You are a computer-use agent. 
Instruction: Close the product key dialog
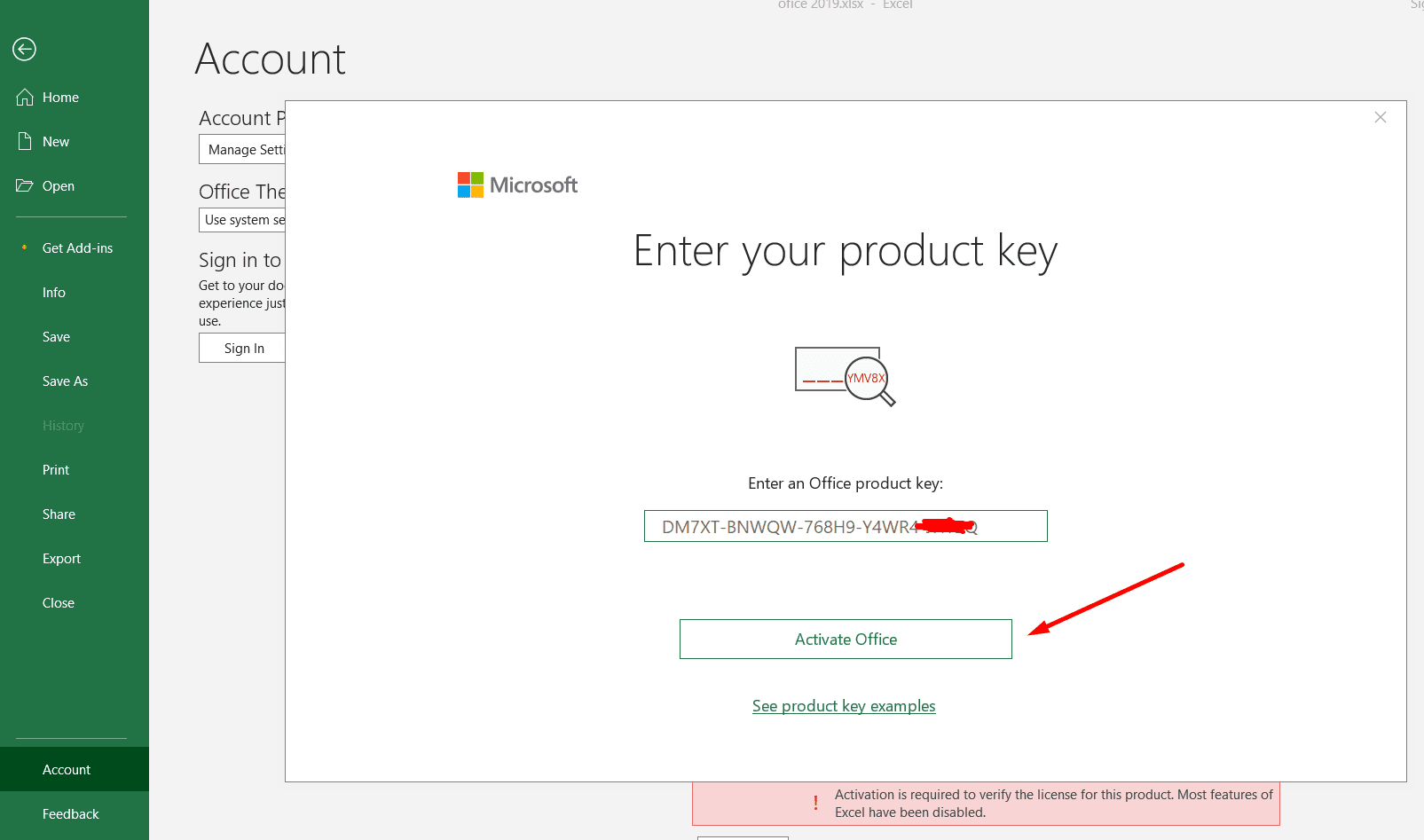point(1380,117)
